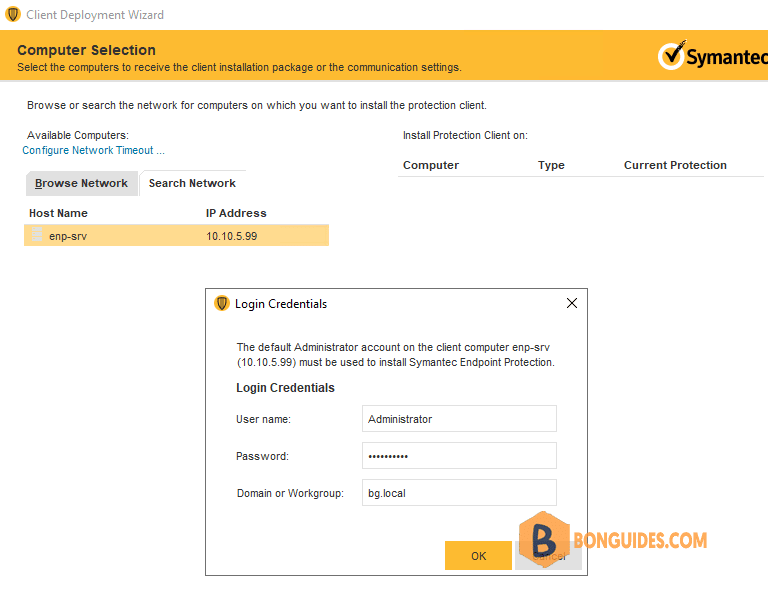Close the Login Credentials dialog
The image size is (768, 605).
coord(572,303)
